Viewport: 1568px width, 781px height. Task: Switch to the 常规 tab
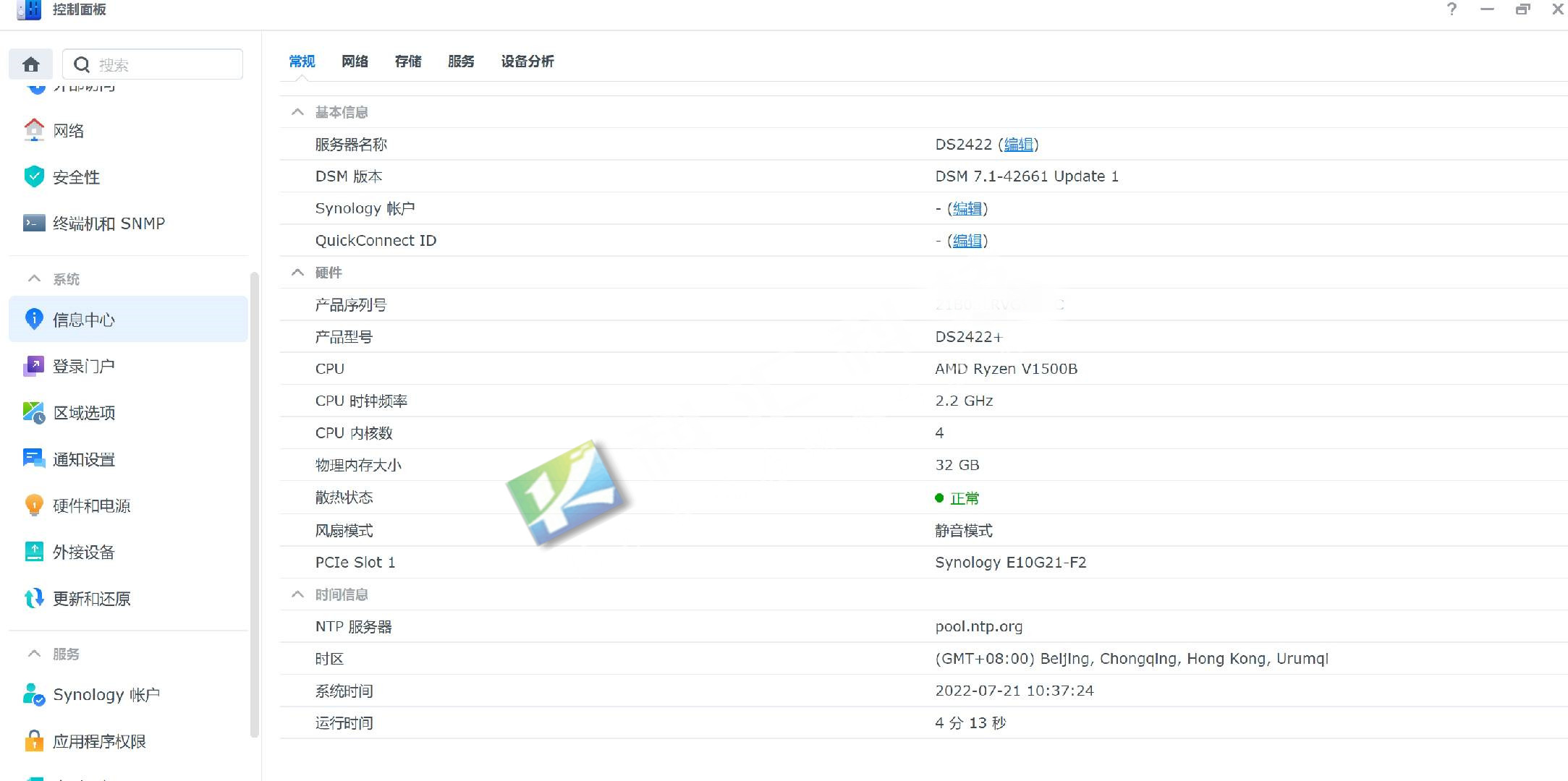[302, 61]
